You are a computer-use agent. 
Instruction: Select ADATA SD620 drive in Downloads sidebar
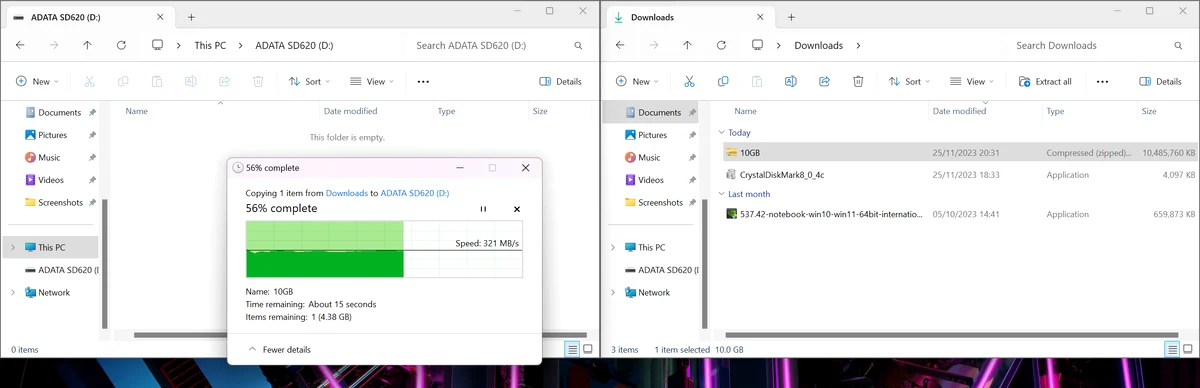(661, 270)
